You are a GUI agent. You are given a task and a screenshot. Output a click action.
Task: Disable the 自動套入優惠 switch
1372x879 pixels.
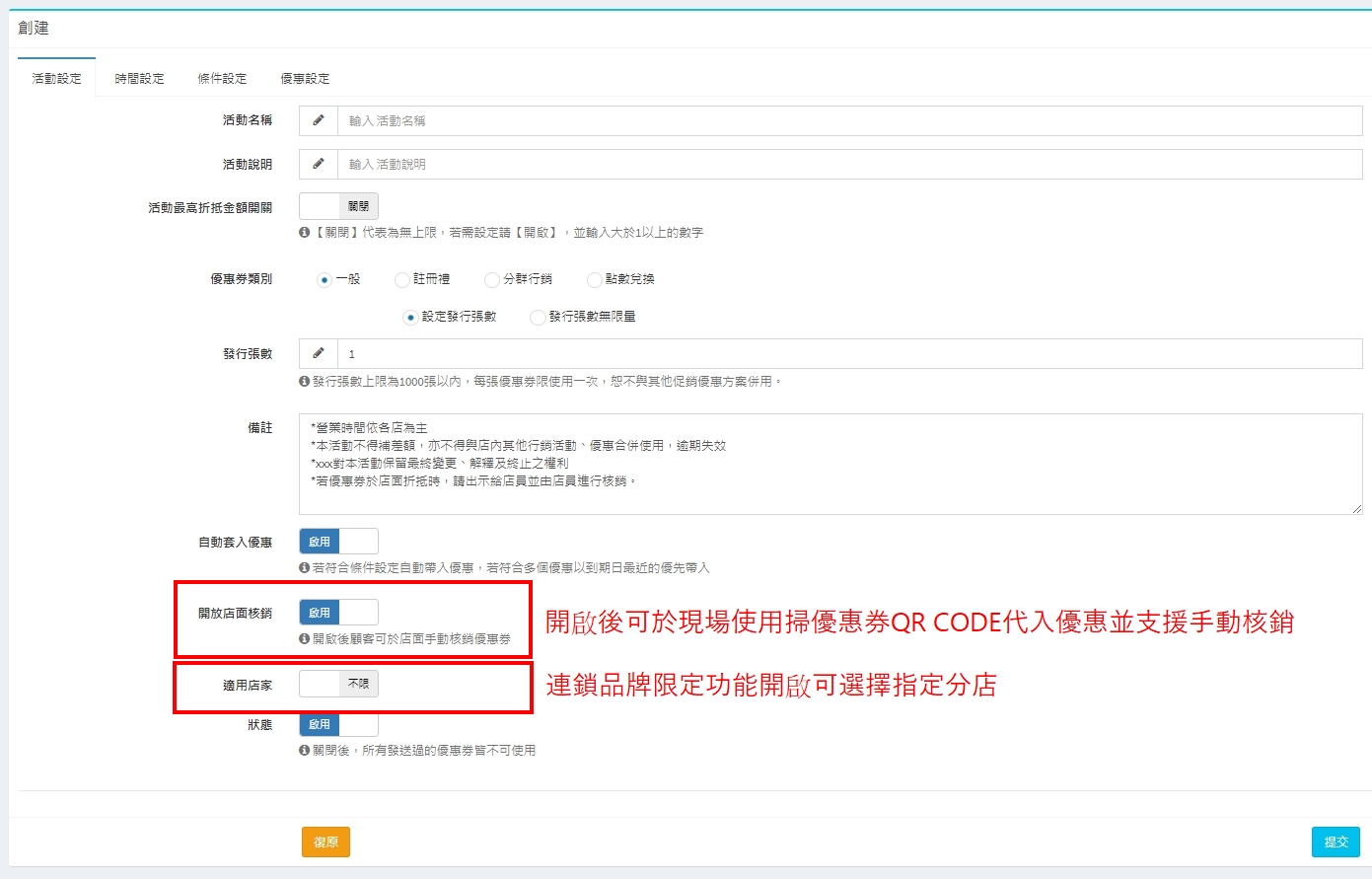click(338, 542)
